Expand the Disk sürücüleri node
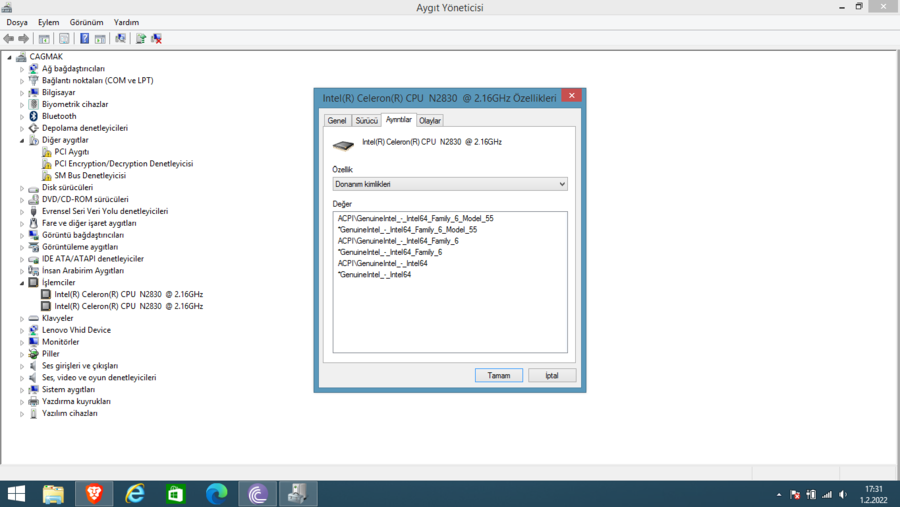The width and height of the screenshot is (900, 507). click(22, 188)
